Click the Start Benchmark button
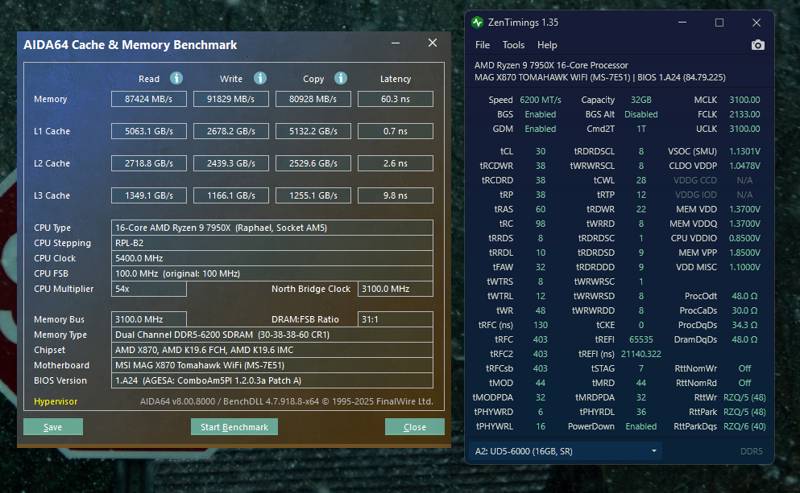The height and width of the screenshot is (493, 800). (234, 427)
